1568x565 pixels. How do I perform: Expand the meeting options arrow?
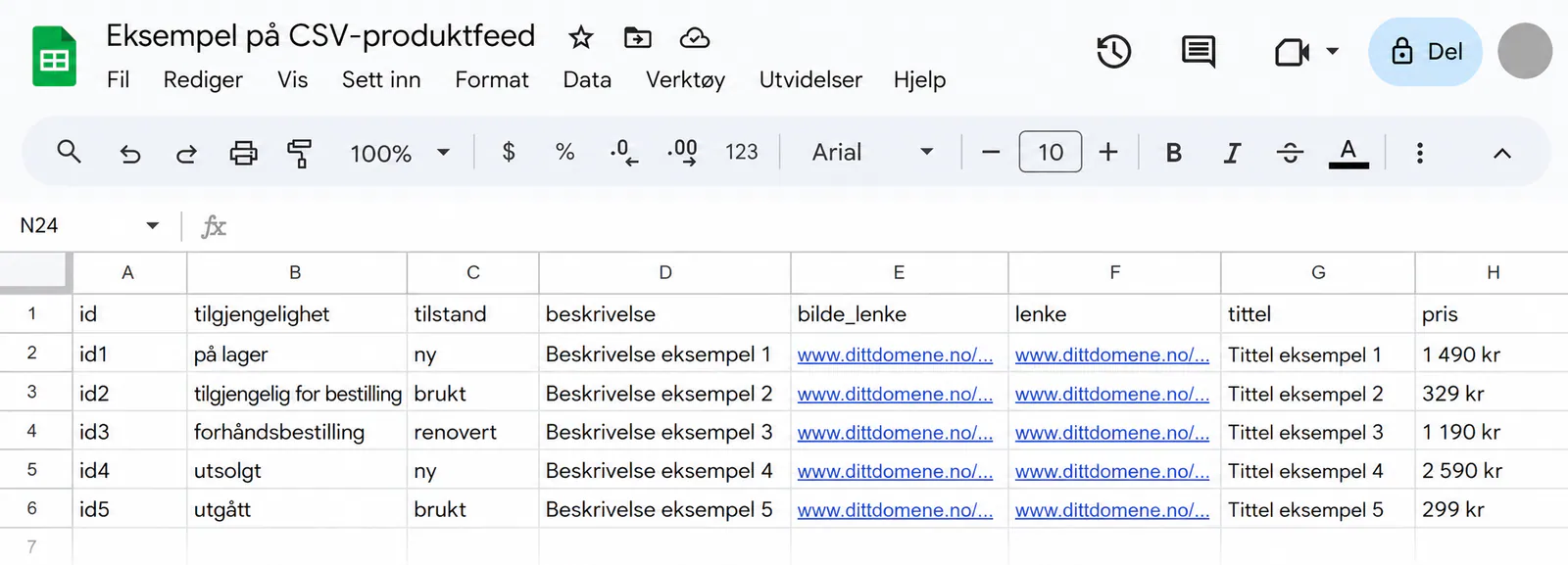pos(1333,51)
